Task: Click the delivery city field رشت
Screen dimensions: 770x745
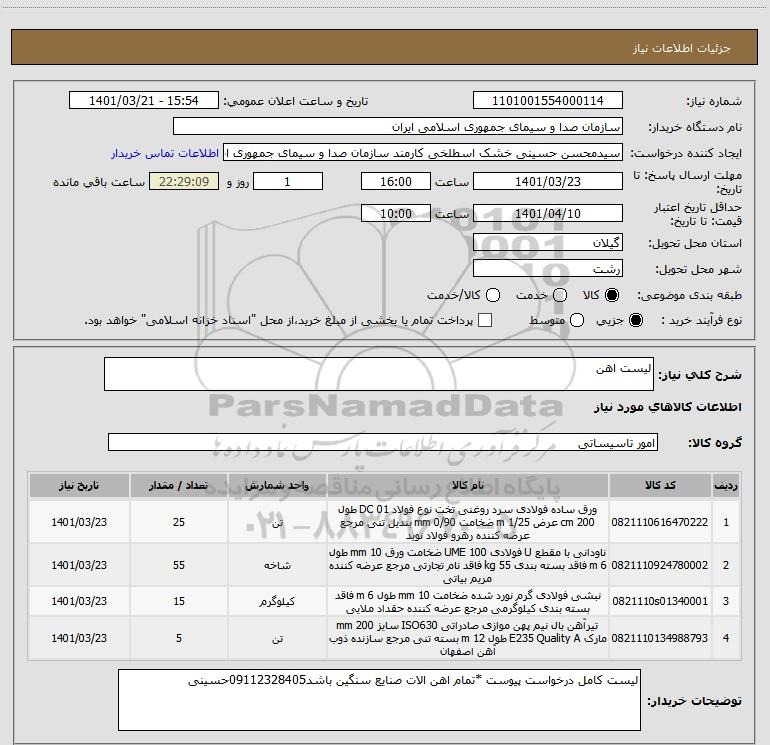Action: point(548,268)
